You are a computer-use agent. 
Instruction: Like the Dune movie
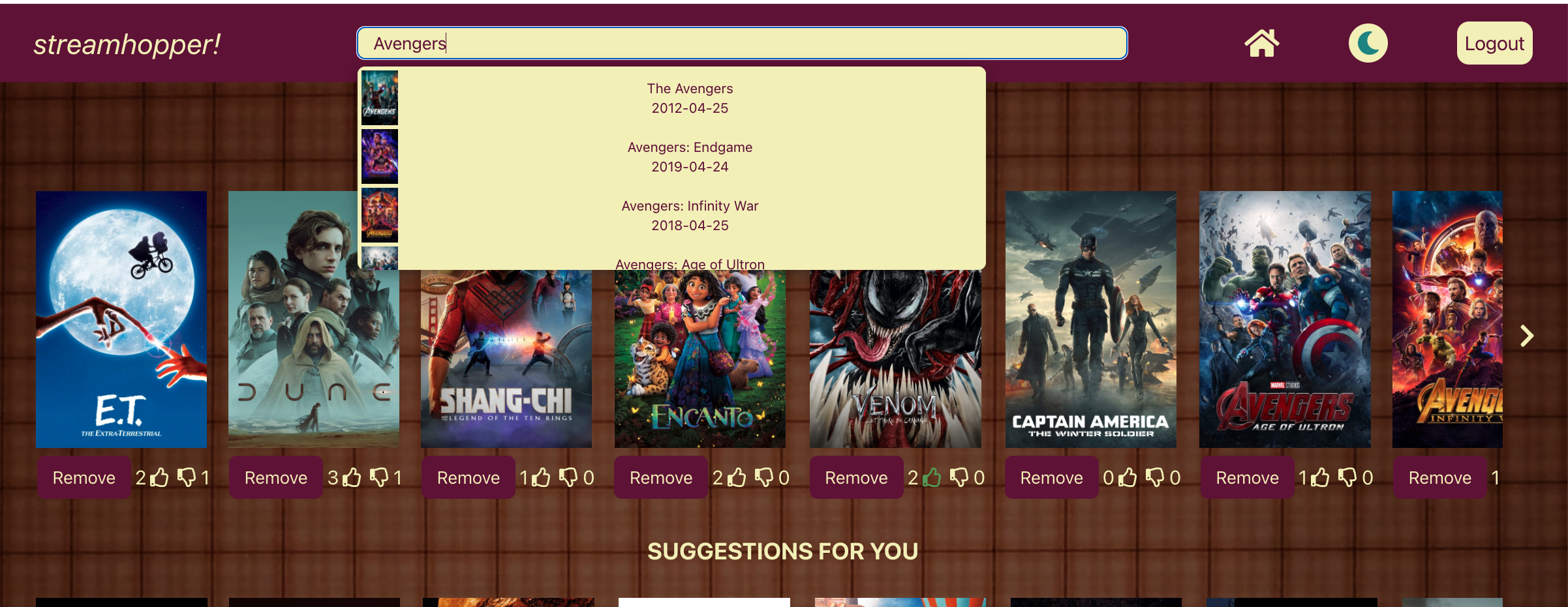coord(352,478)
